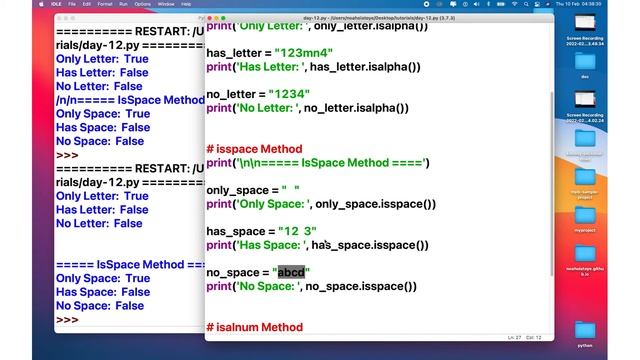Click last 'No Space: False' output in Shell
This screenshot has height=360, width=640.
(100, 306)
